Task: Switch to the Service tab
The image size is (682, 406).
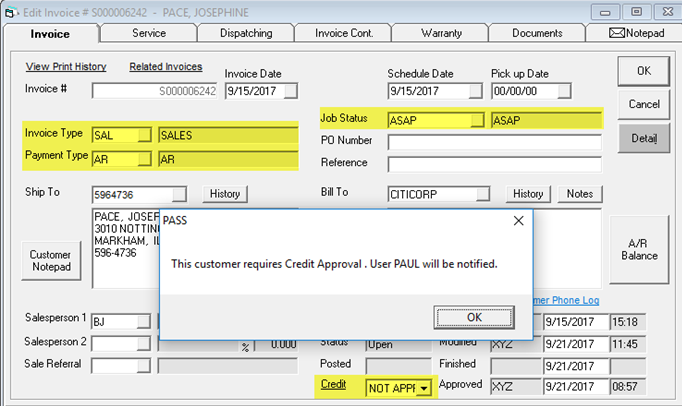Action: pyautogui.click(x=149, y=33)
